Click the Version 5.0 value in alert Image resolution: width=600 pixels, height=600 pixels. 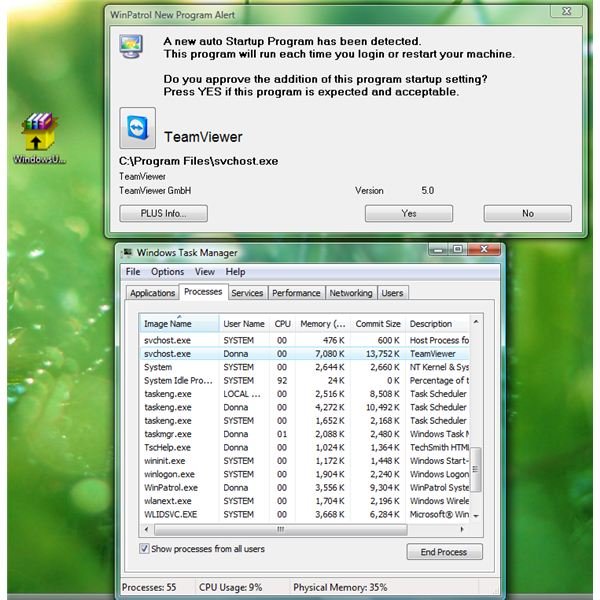tap(427, 191)
